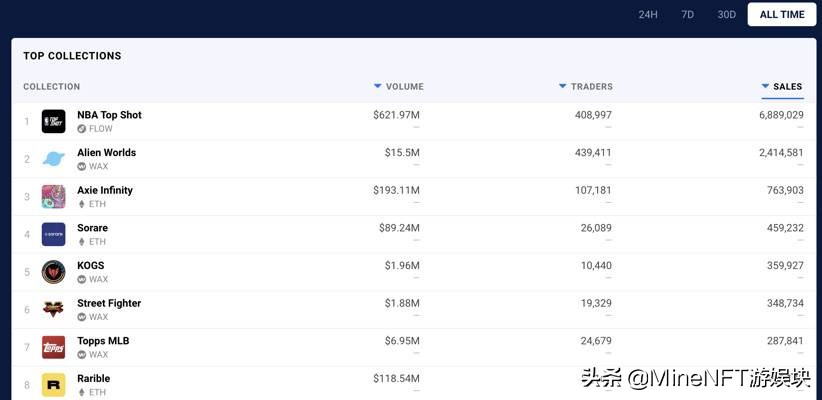822x400 pixels.
Task: Click the WAX chain icon under Street Fighter
Action: click(x=81, y=317)
